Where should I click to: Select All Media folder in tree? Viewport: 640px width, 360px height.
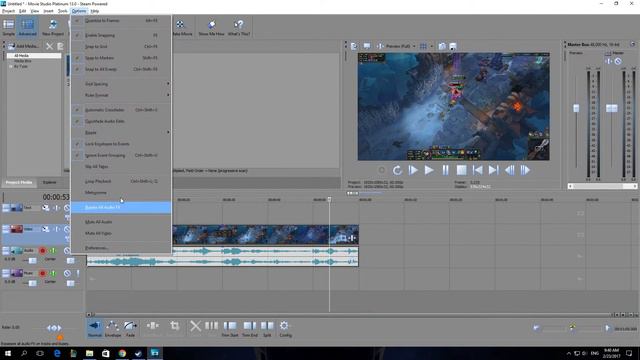pos(21,56)
